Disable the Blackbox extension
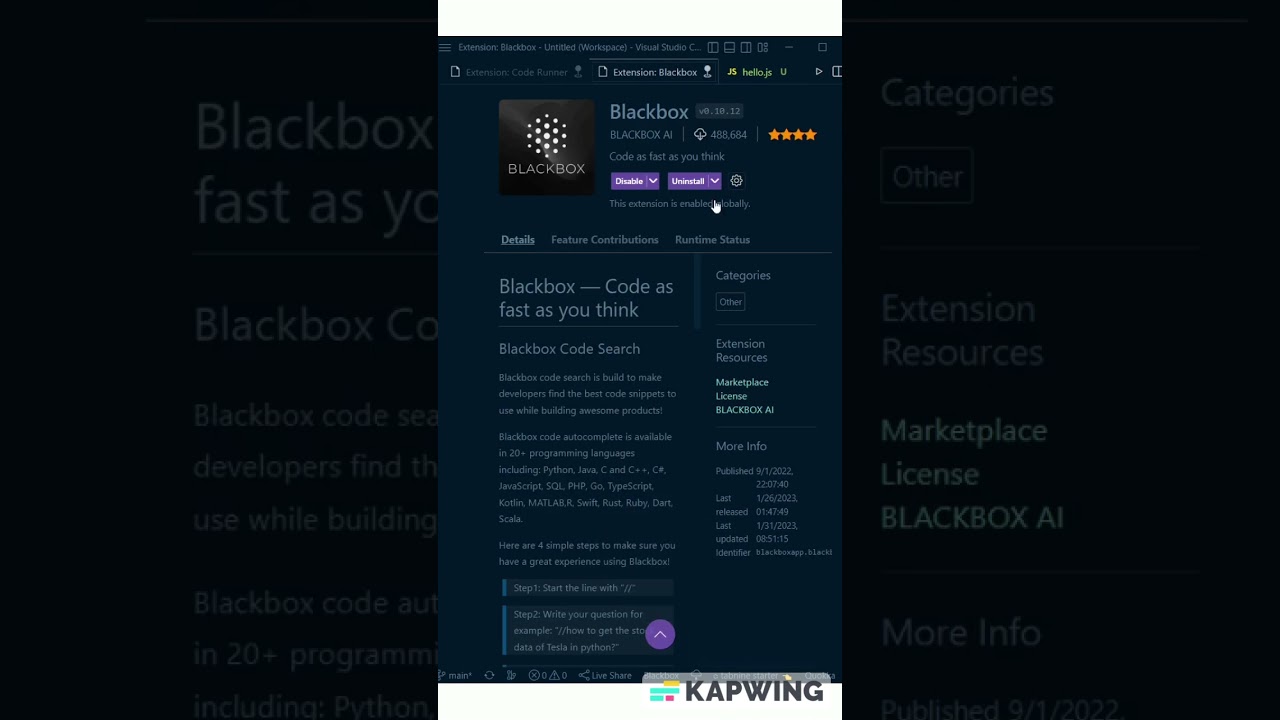 [x=628, y=181]
